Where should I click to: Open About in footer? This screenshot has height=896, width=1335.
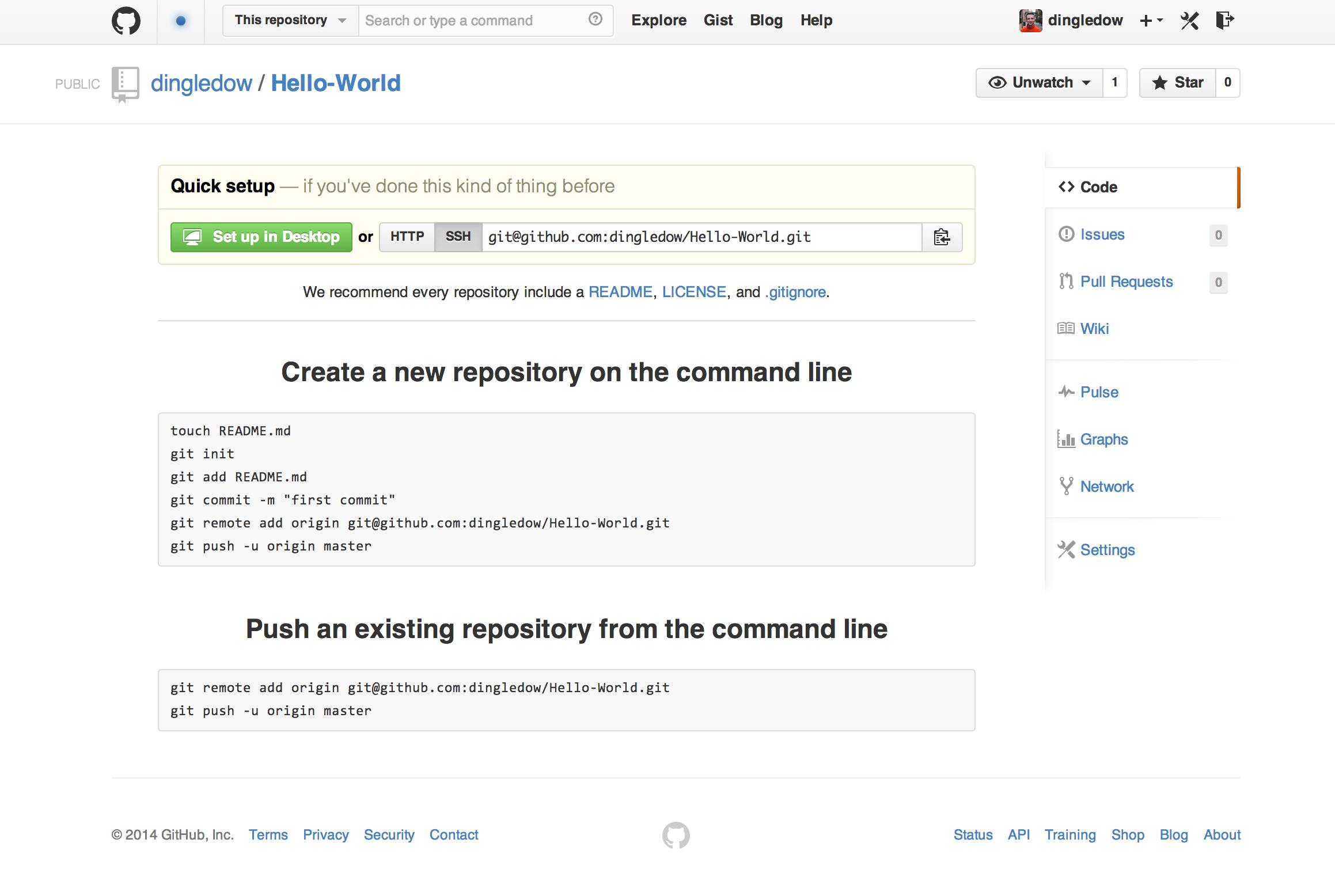pyautogui.click(x=1222, y=835)
